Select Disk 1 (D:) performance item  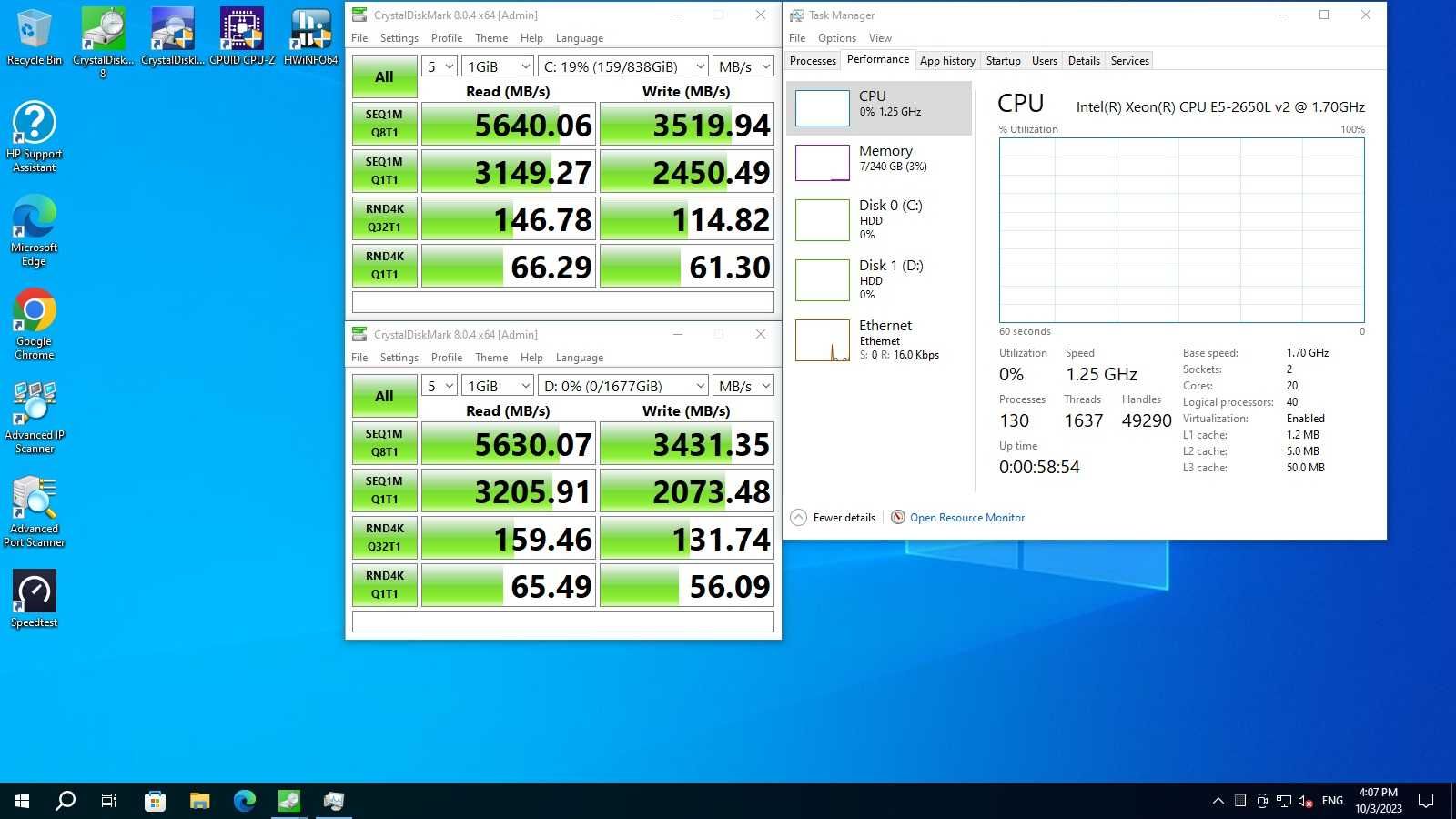(879, 279)
